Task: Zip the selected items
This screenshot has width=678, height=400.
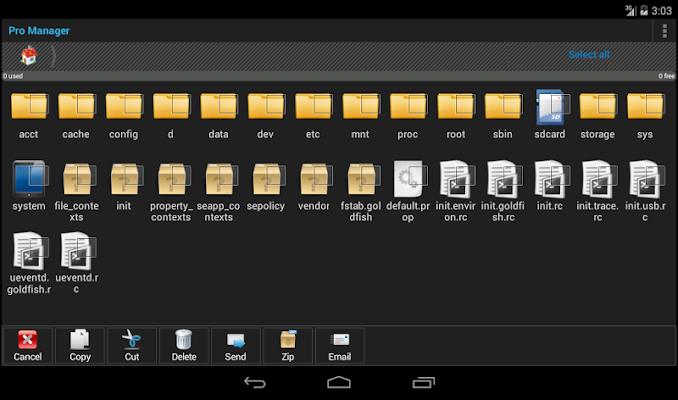Action: [288, 346]
